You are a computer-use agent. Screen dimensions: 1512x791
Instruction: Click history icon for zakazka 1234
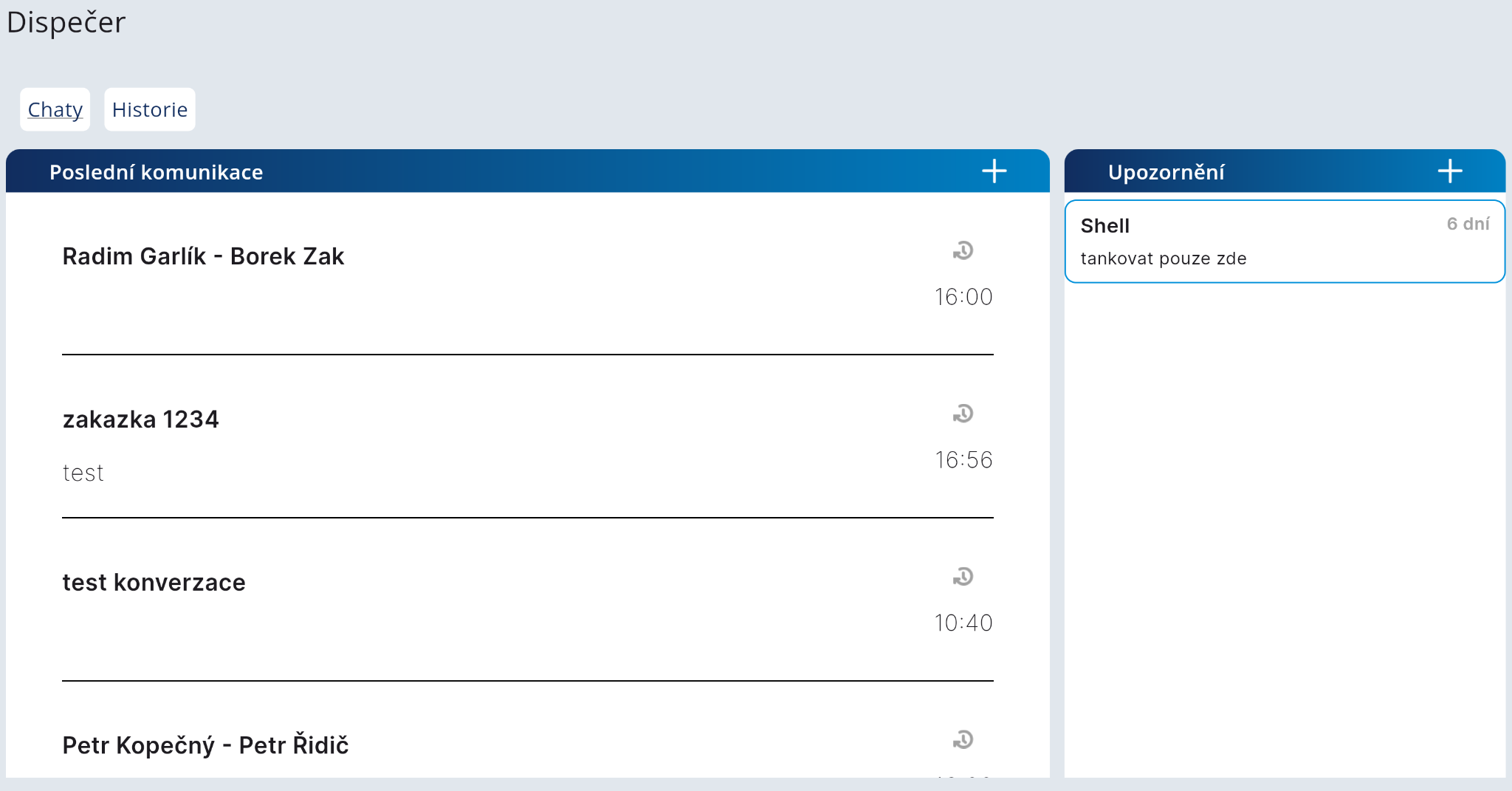tap(963, 414)
